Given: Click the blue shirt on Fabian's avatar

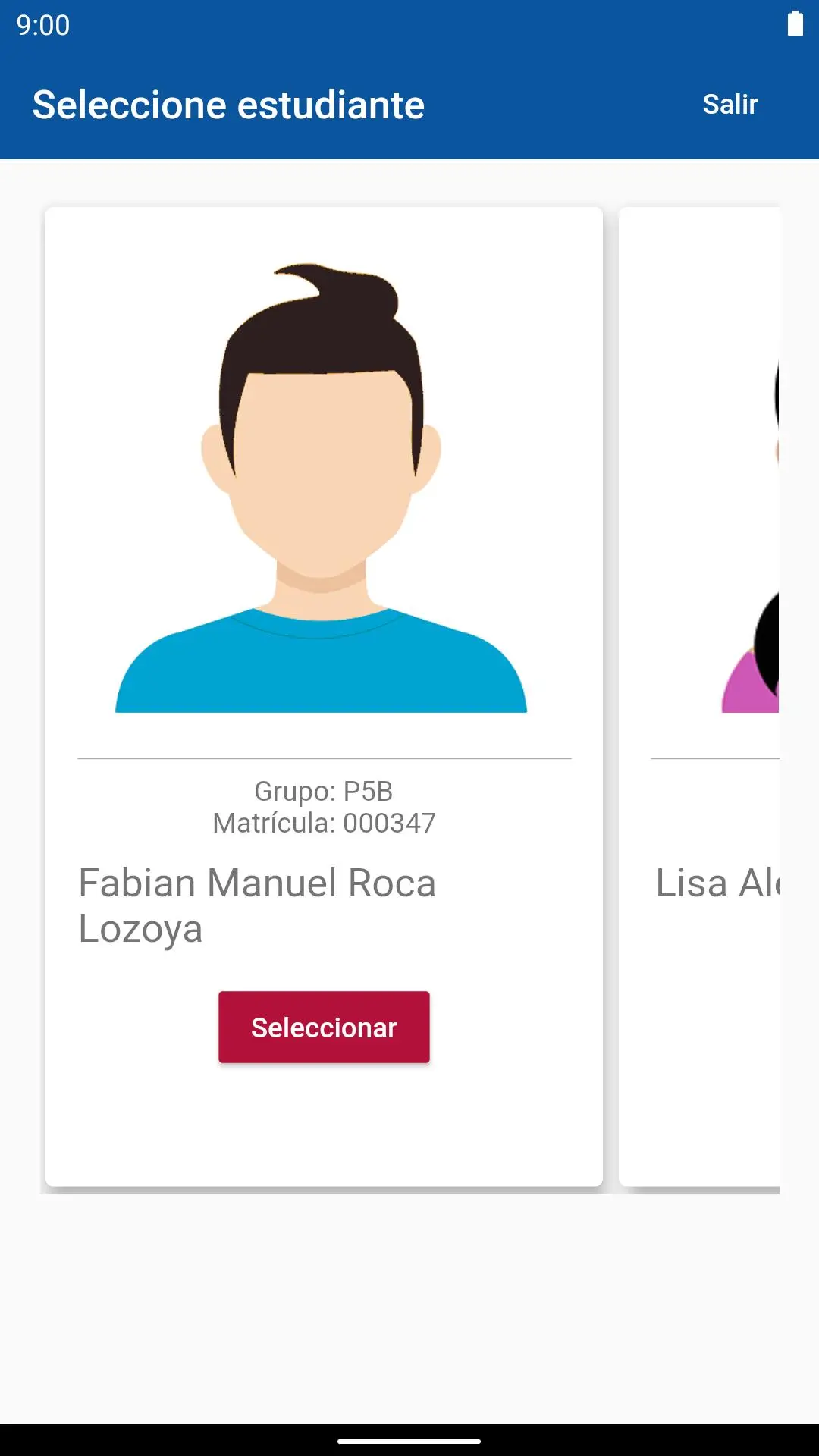Looking at the screenshot, I should pyautogui.click(x=322, y=667).
